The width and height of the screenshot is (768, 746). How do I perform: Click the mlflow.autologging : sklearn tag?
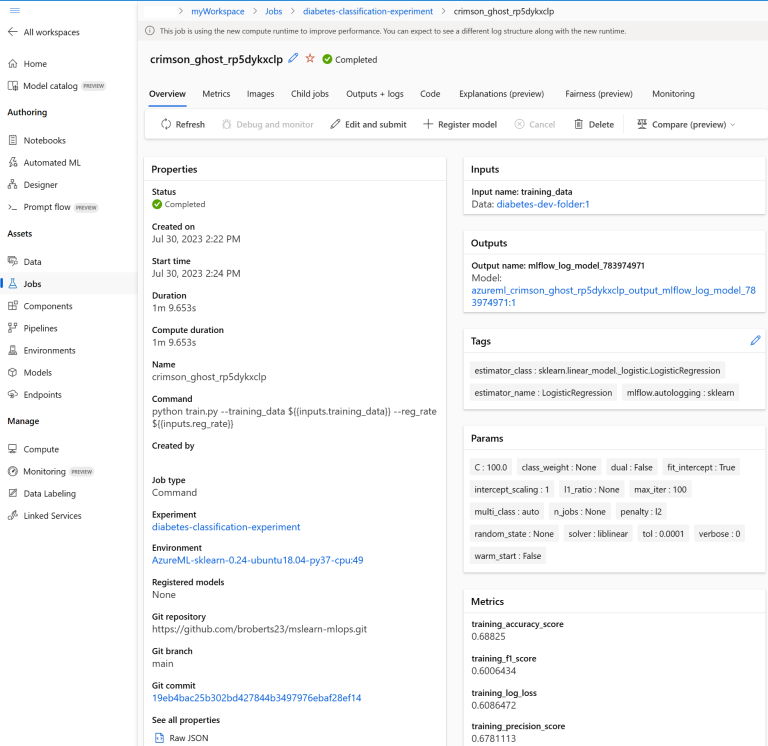(680, 393)
